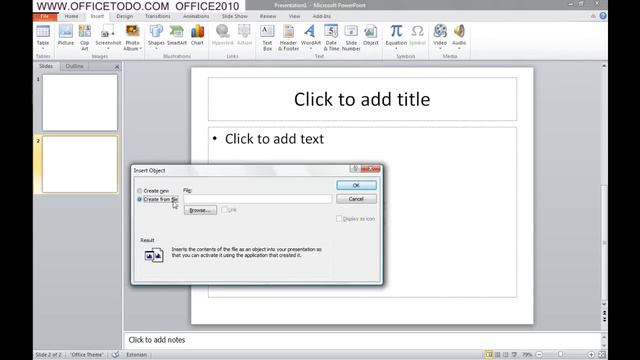This screenshot has height=360, width=640.
Task: Open the File tab
Action: (x=45, y=16)
